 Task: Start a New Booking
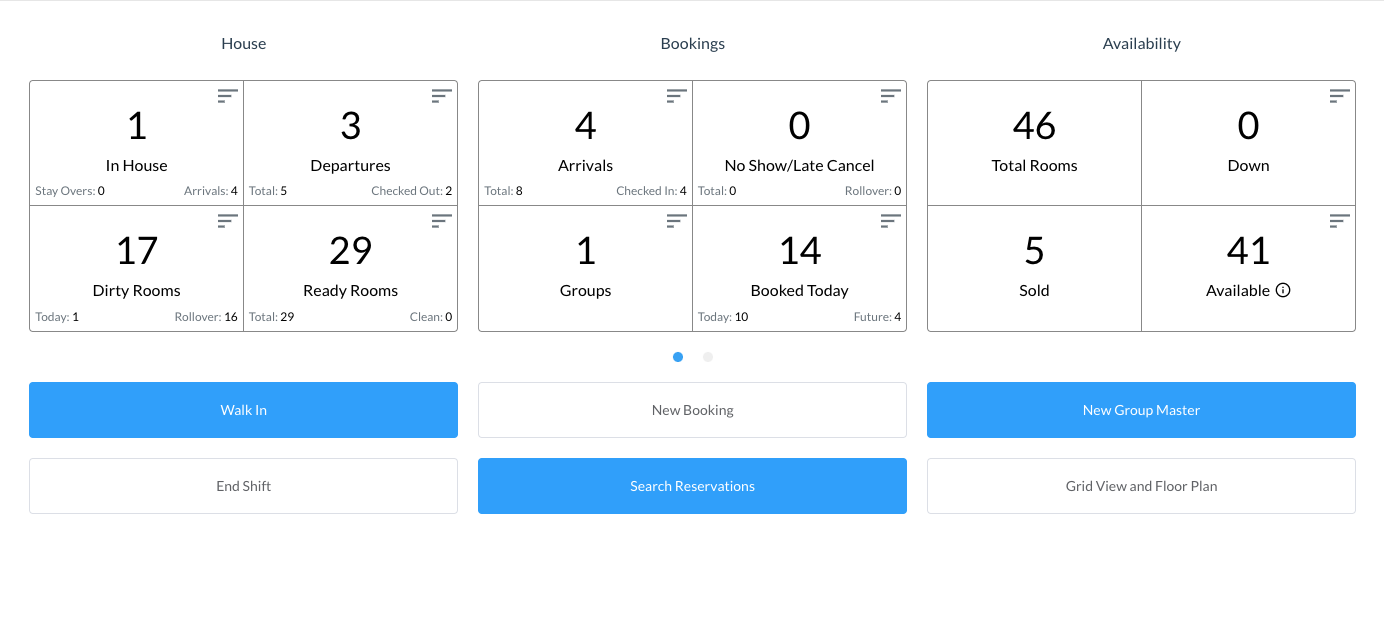(692, 410)
